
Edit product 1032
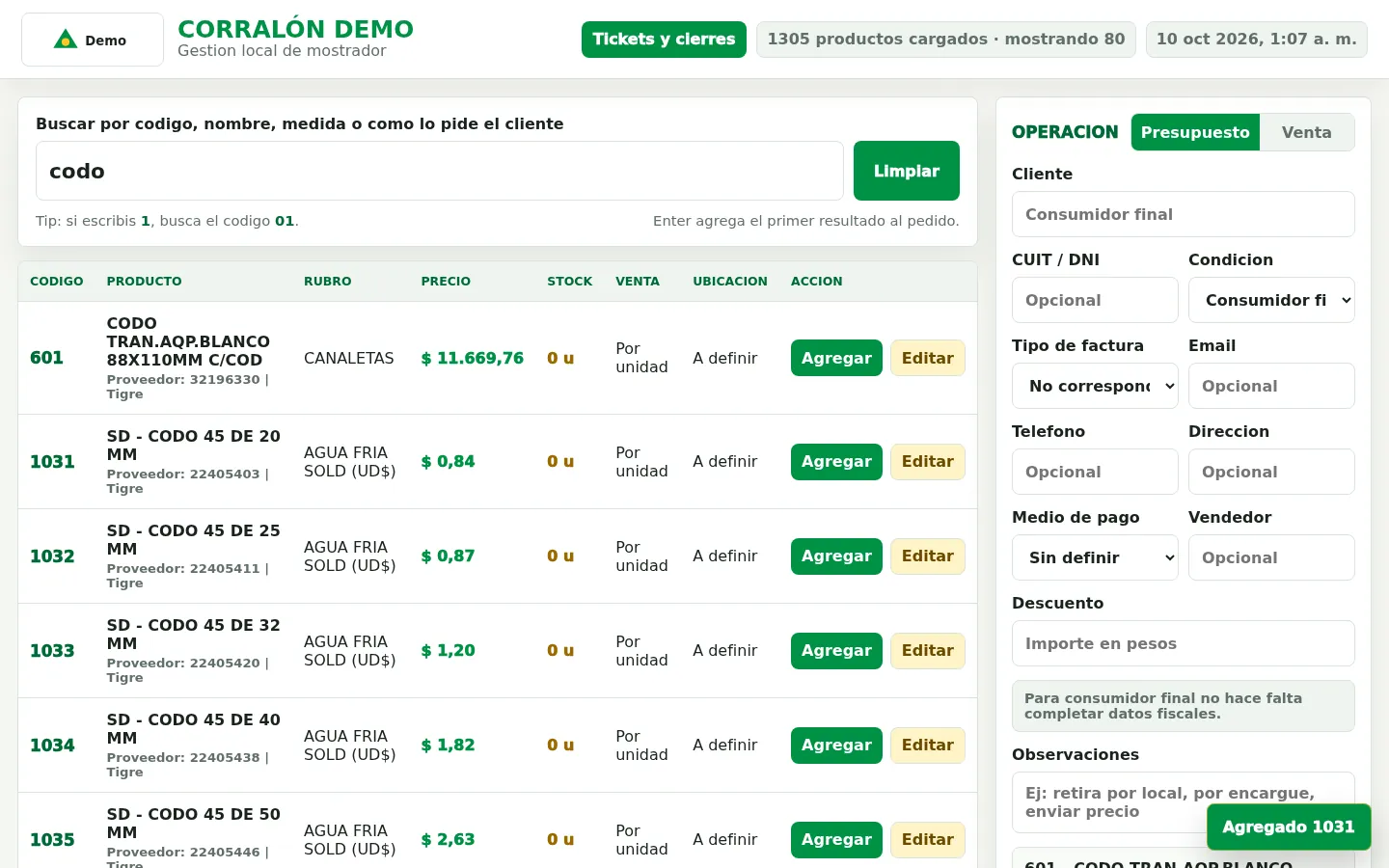point(928,556)
